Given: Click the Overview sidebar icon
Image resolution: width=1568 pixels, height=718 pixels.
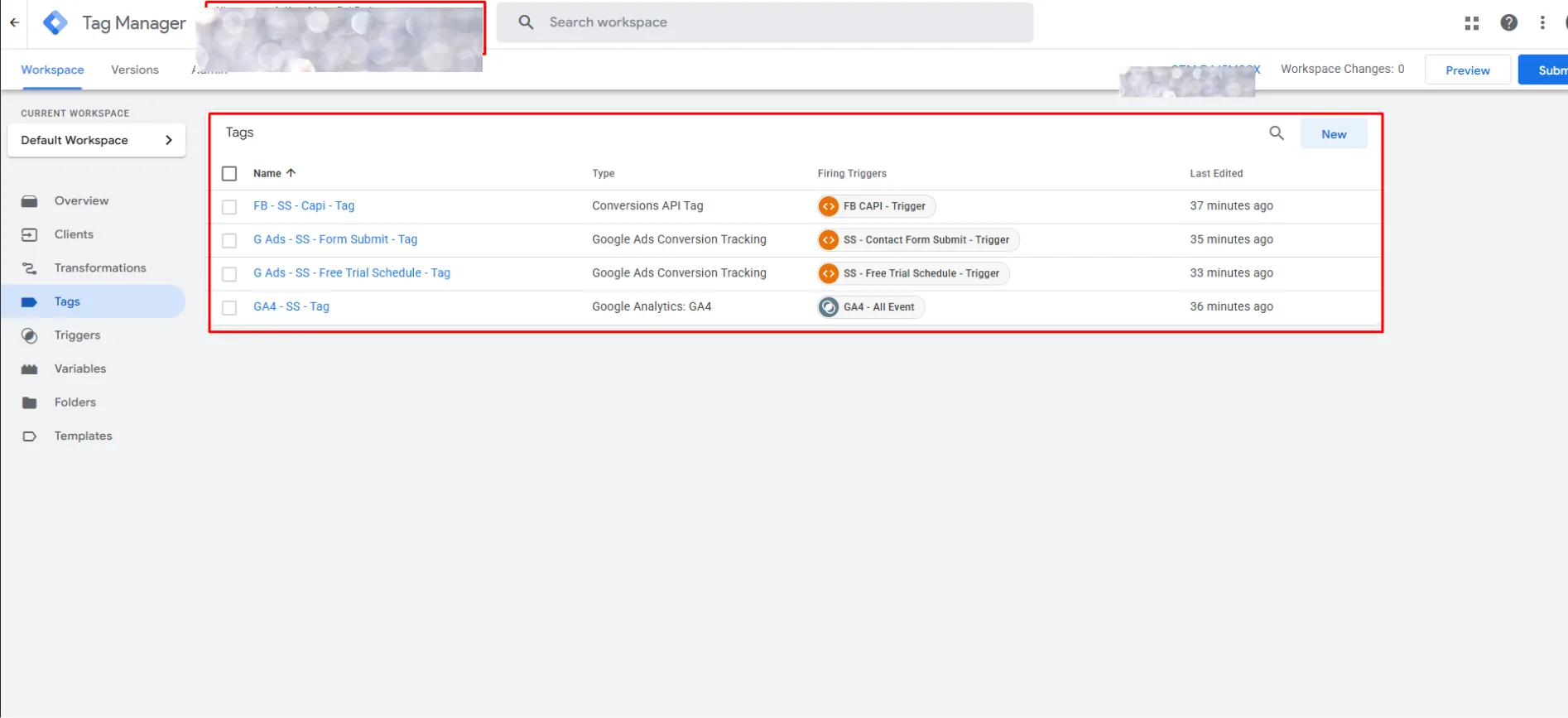Looking at the screenshot, I should tap(29, 201).
